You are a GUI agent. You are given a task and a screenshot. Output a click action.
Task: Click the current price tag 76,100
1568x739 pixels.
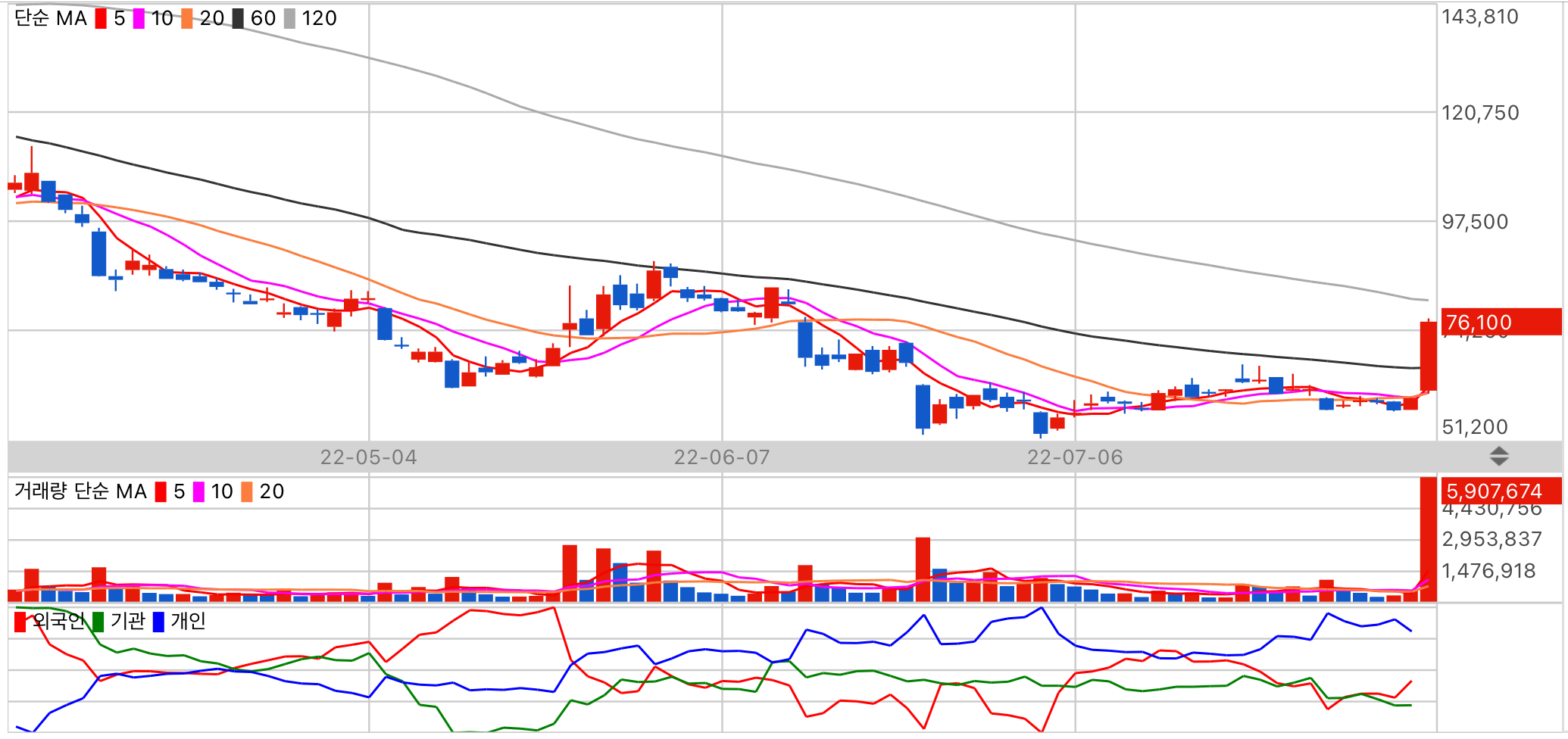point(1501,323)
